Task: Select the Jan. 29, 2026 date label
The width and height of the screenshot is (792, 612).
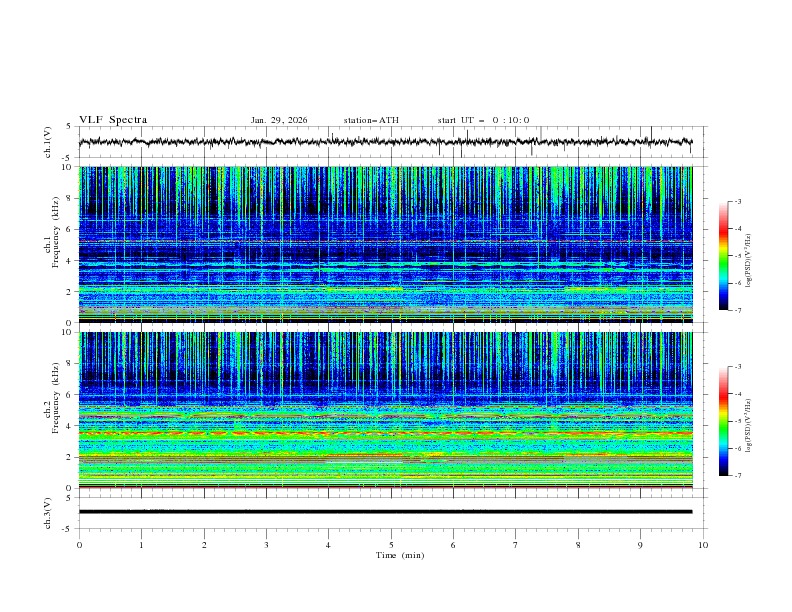Action: (x=279, y=120)
